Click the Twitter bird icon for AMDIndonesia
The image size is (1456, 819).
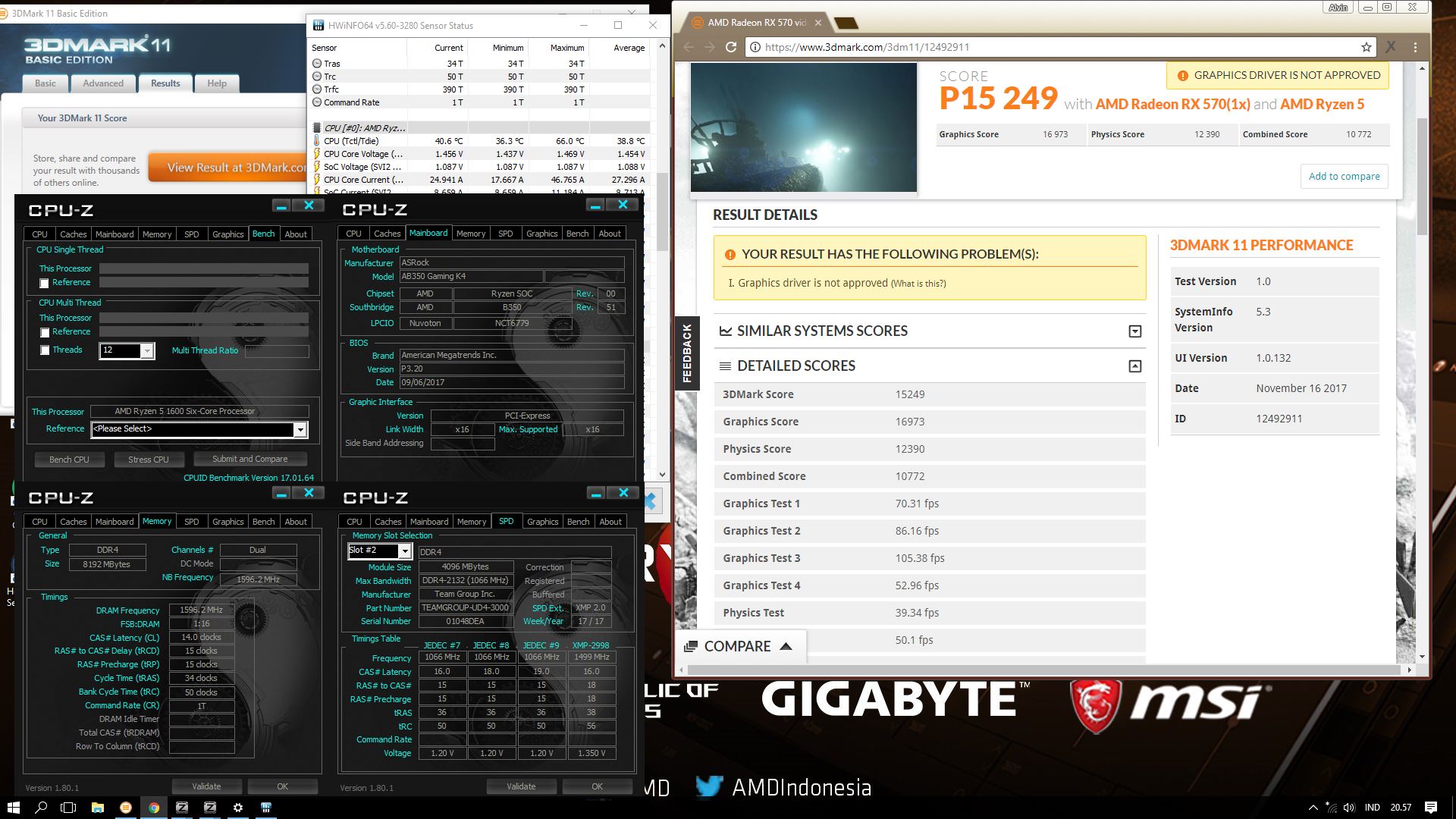pyautogui.click(x=709, y=786)
